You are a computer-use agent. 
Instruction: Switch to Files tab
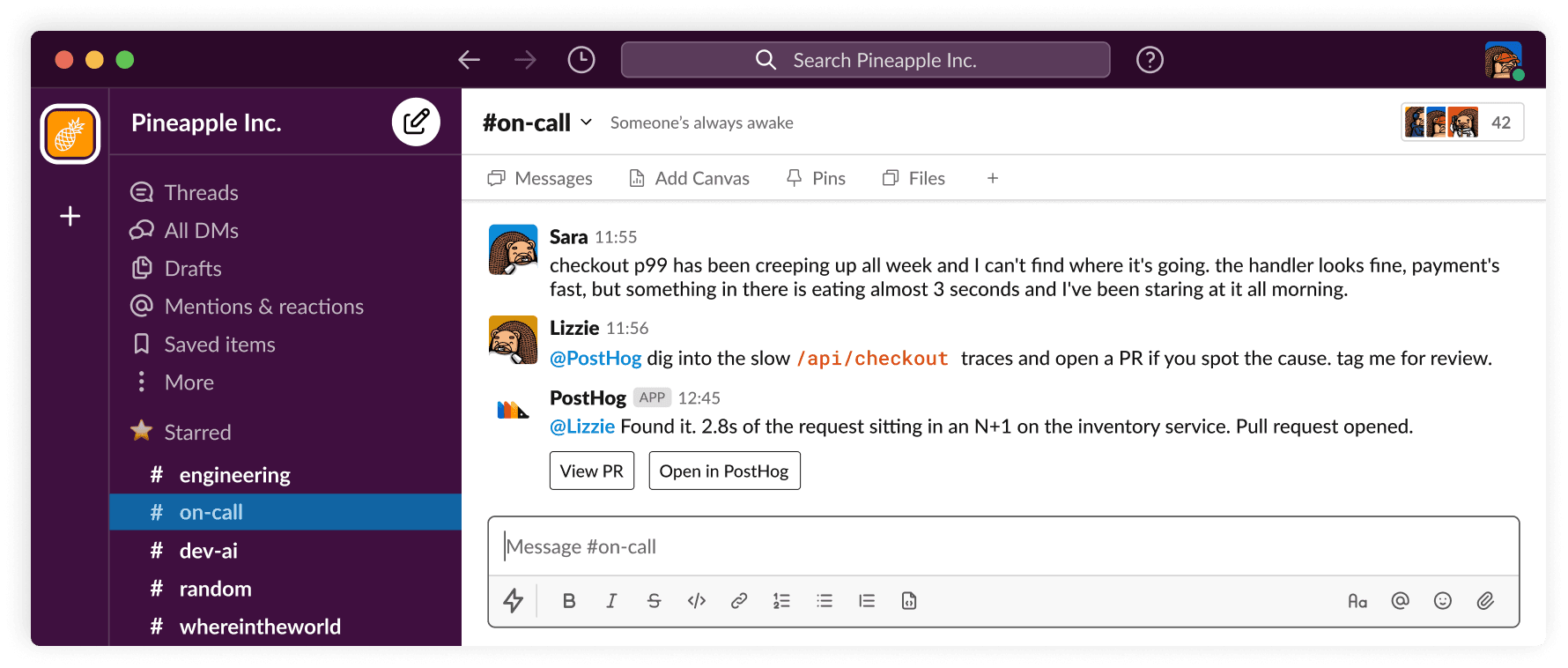[x=913, y=178]
